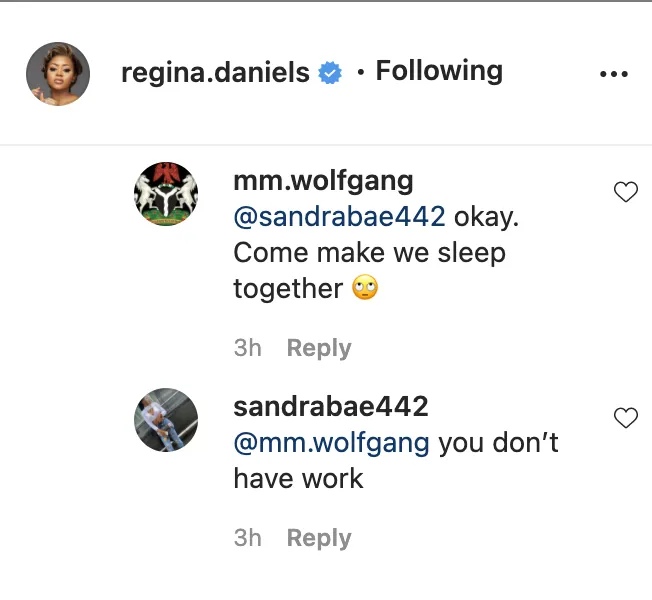Select the "Come make we sleep" comment text

(x=369, y=253)
